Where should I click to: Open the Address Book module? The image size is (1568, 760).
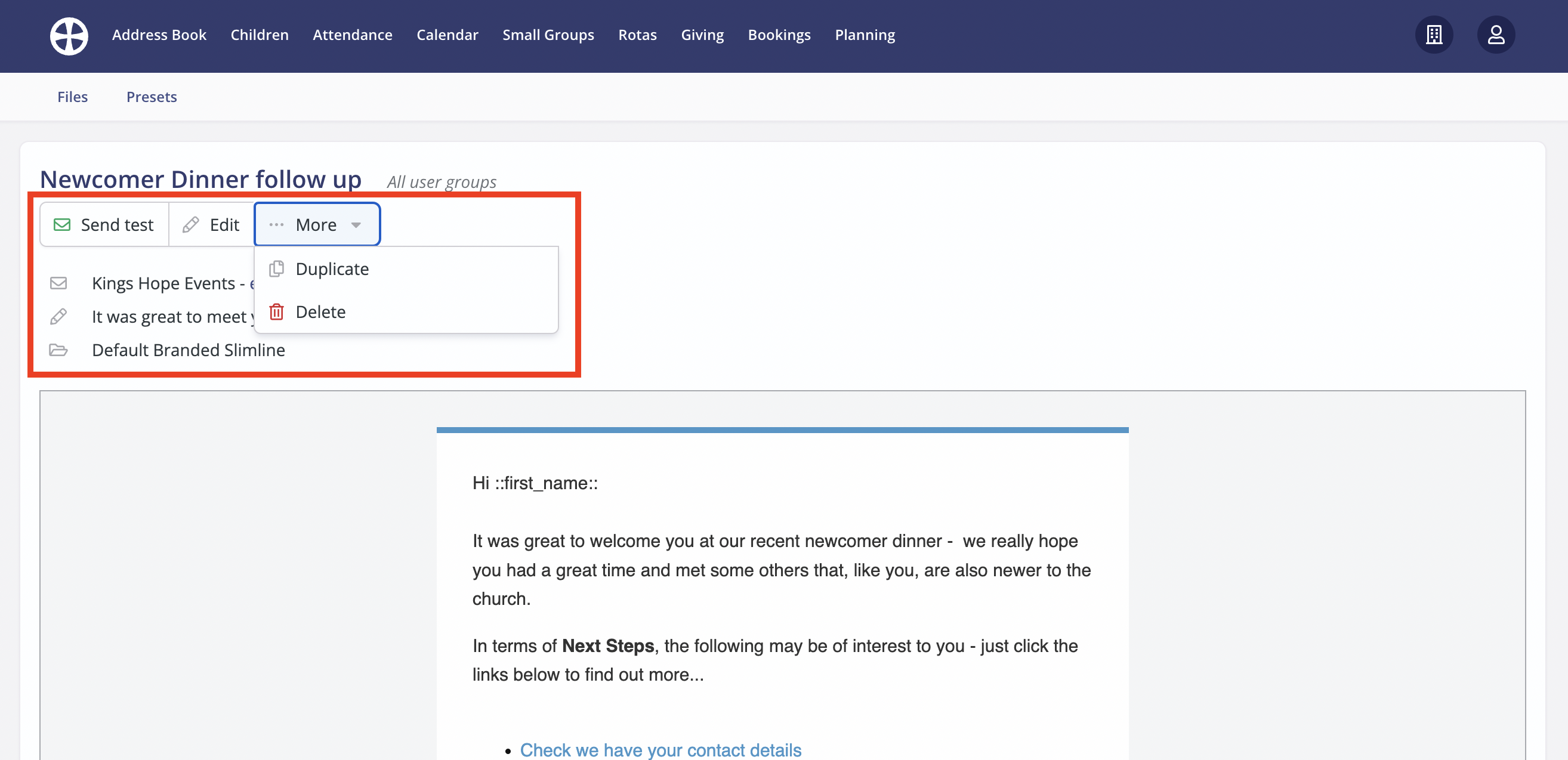click(159, 35)
